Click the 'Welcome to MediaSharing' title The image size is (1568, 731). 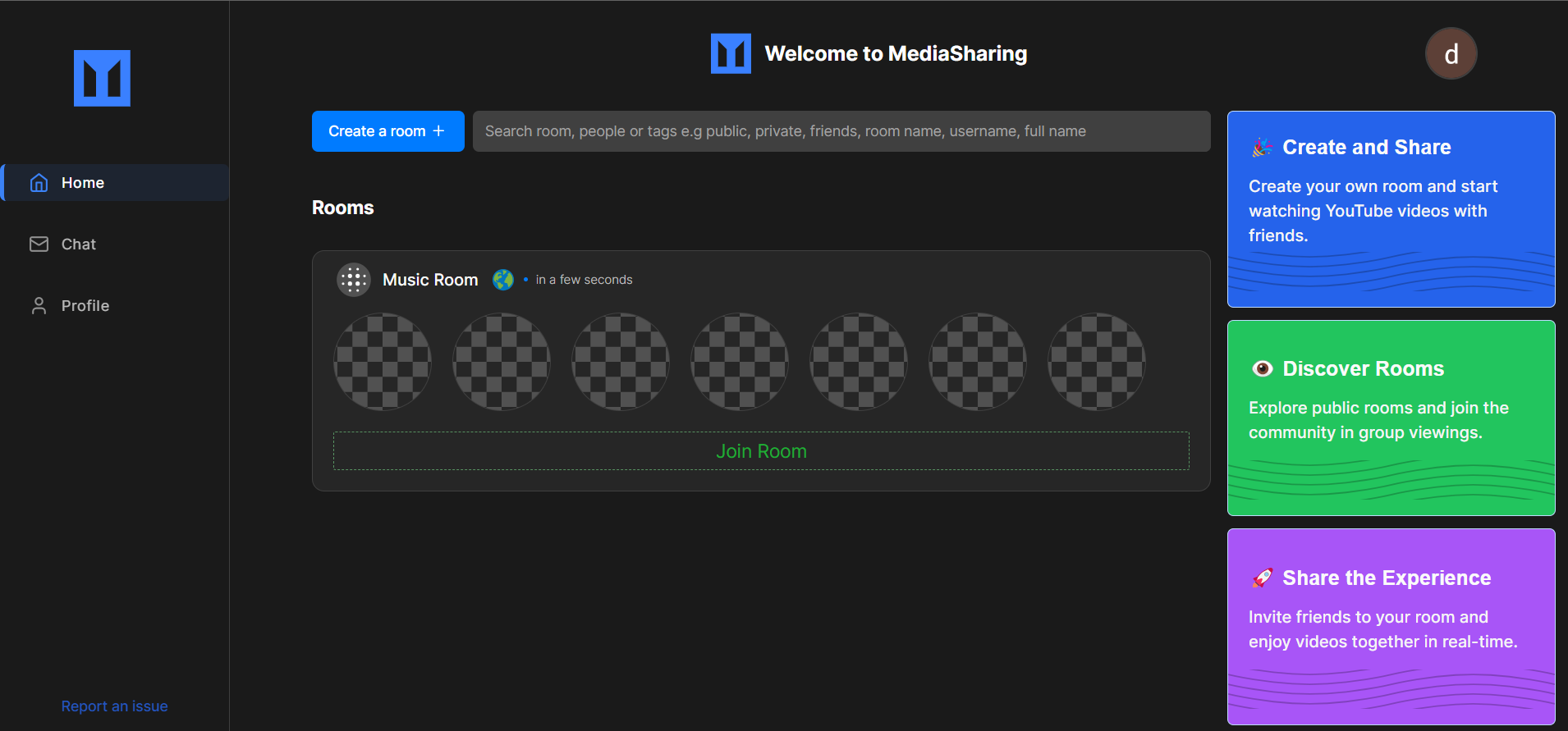click(896, 53)
